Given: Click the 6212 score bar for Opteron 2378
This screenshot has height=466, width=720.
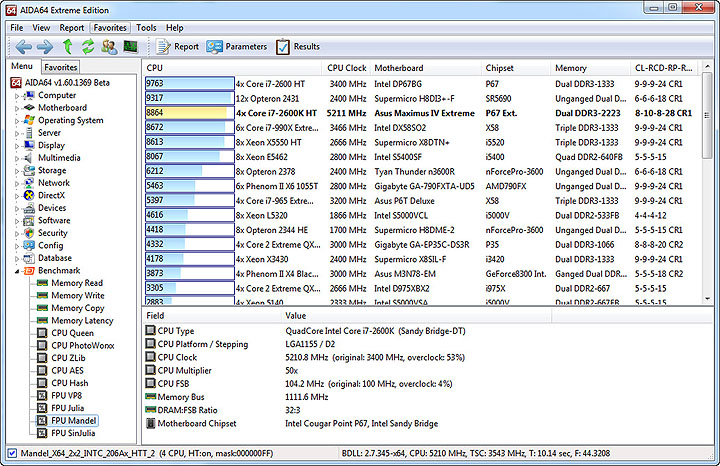Looking at the screenshot, I should pyautogui.click(x=190, y=171).
